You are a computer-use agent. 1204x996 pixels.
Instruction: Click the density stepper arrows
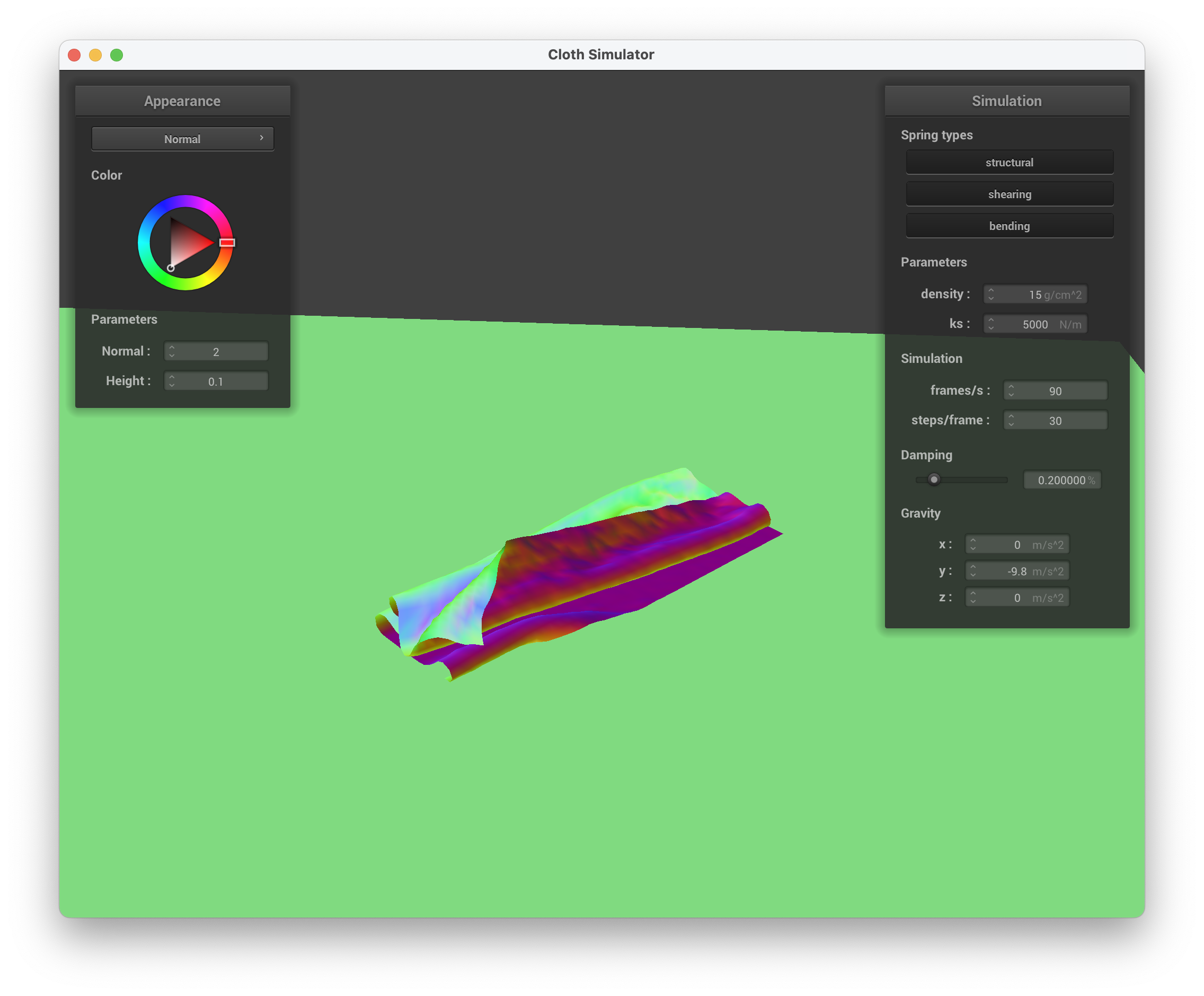pos(991,295)
